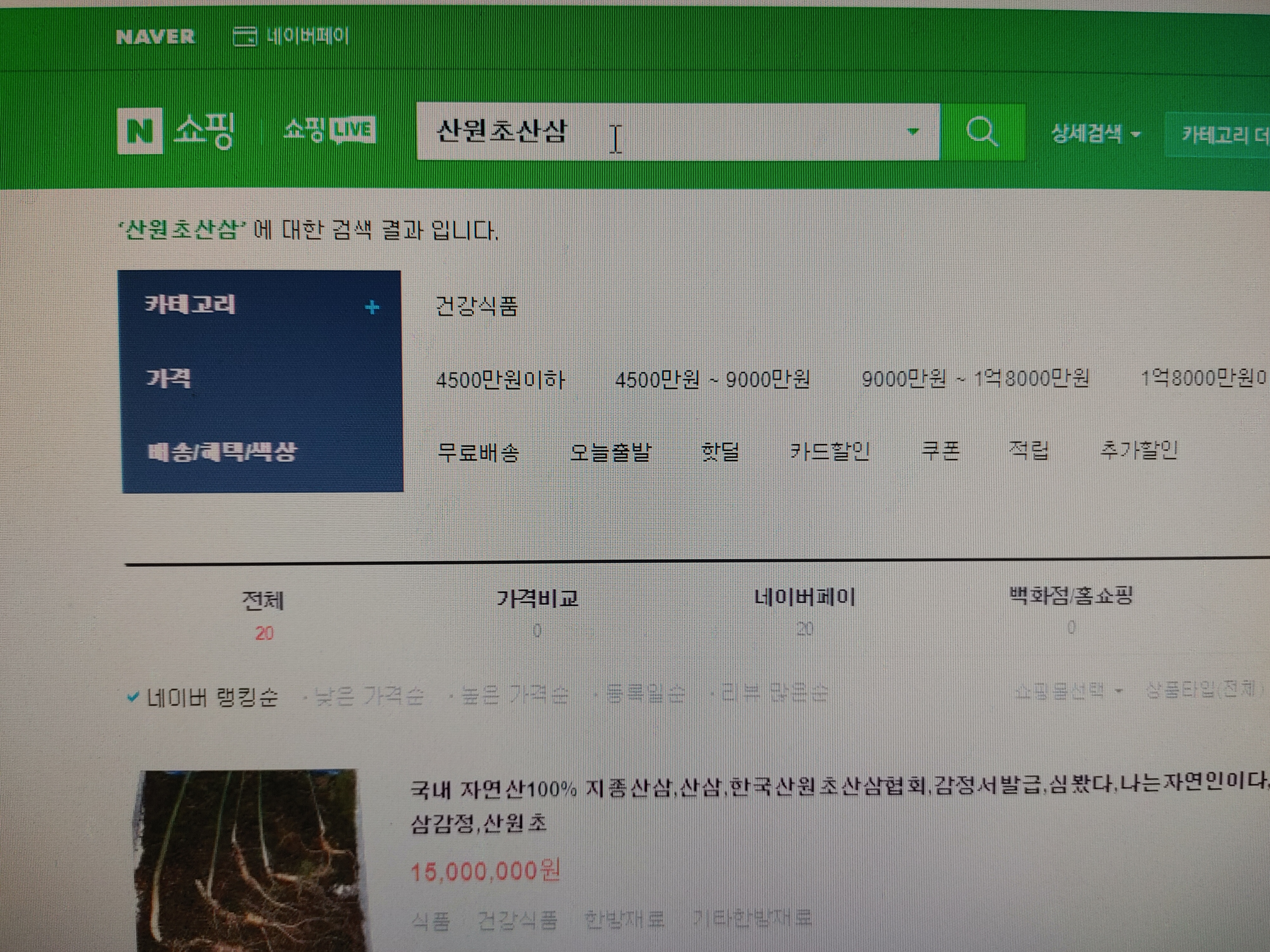1270x952 pixels.
Task: Switch to the 네이버페이 results tab
Action: 804,598
